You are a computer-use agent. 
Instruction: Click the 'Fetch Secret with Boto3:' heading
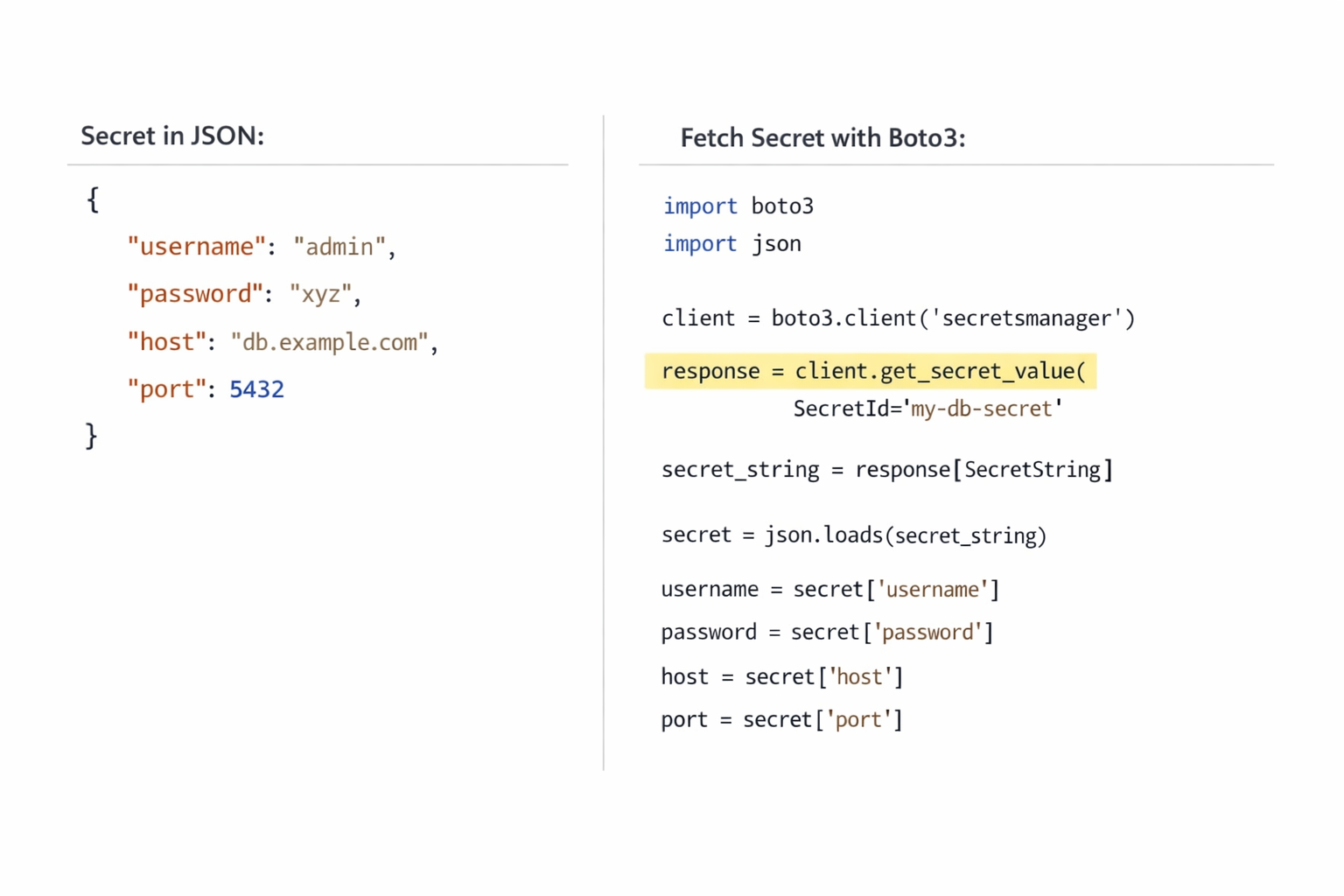(822, 138)
